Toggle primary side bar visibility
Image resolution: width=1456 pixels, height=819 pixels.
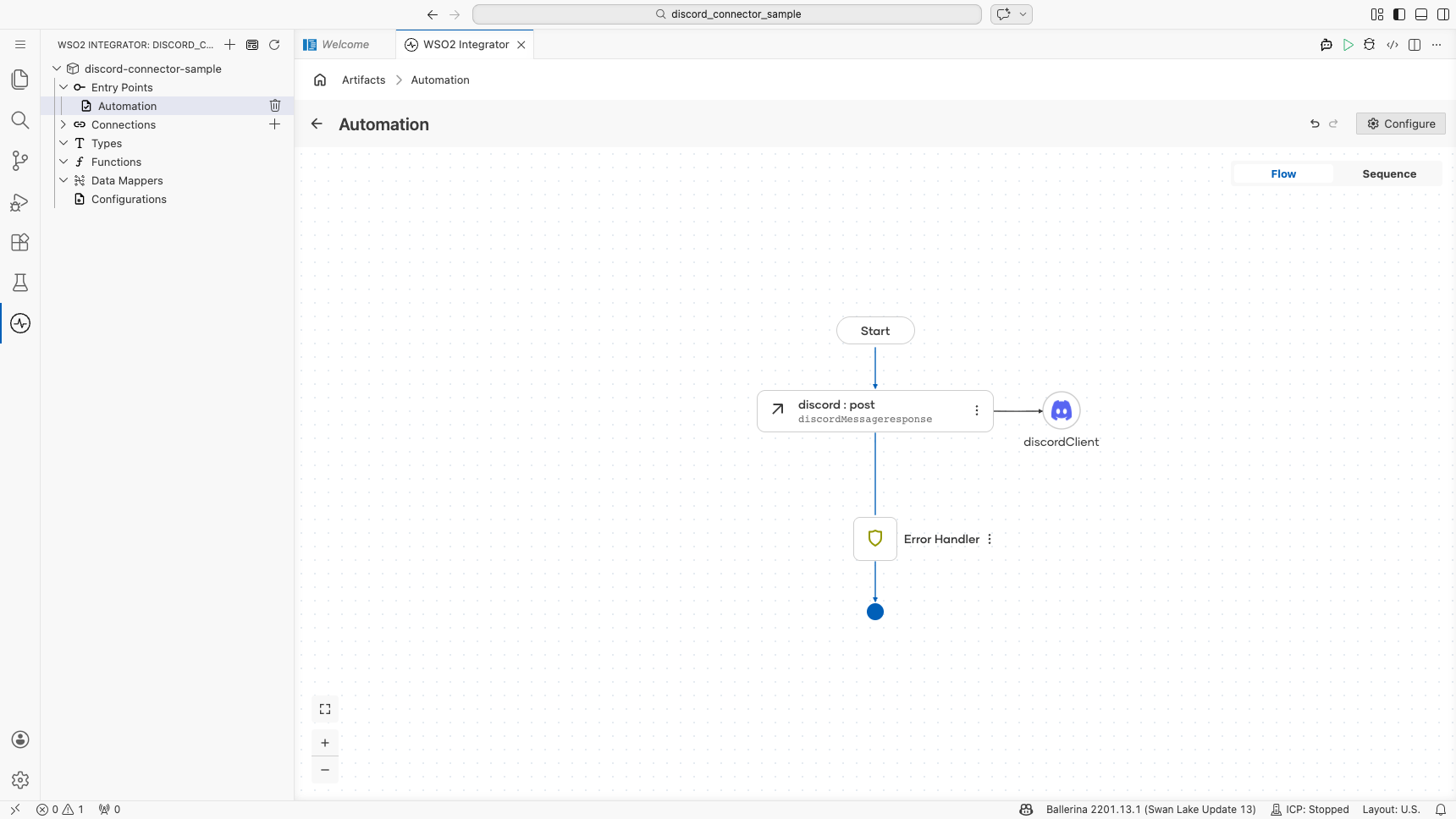1399,14
